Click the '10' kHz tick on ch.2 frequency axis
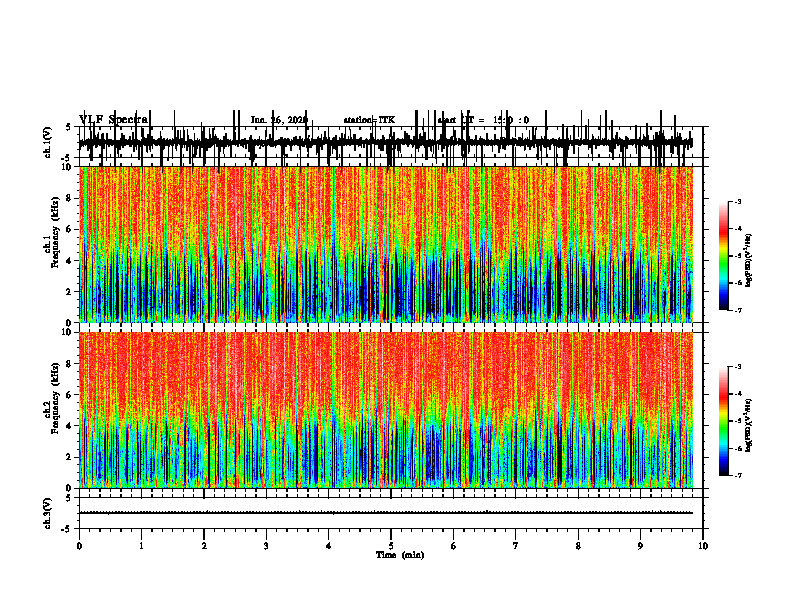The height and width of the screenshot is (612, 792). (68, 332)
